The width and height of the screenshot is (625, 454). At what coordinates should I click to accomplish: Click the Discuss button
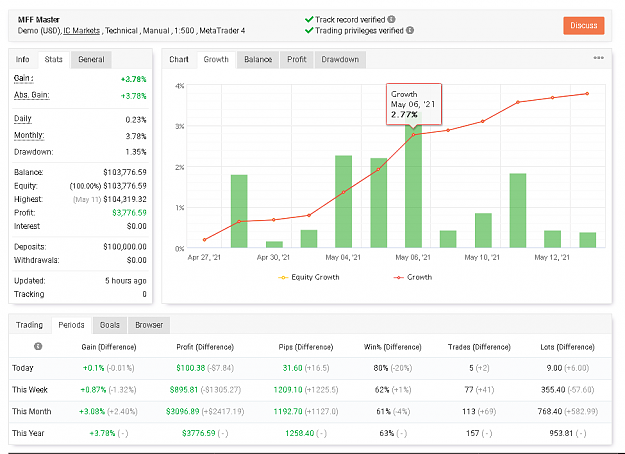point(584,26)
